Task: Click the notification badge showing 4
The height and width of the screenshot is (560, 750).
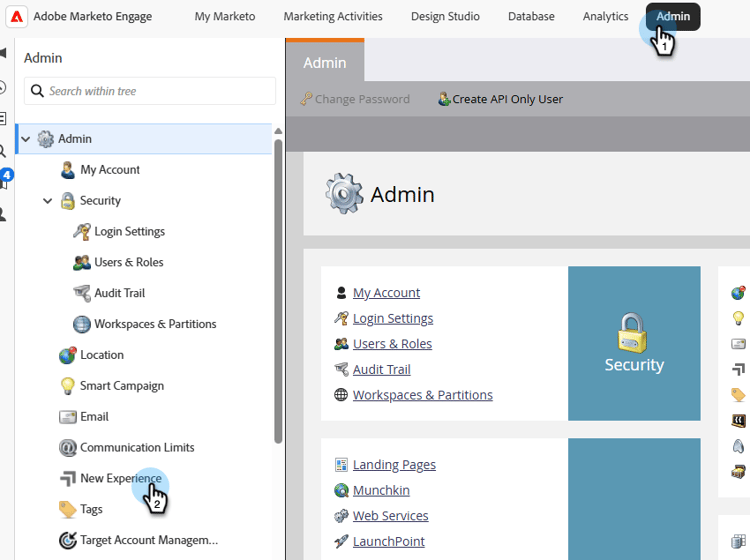Action: point(7,175)
